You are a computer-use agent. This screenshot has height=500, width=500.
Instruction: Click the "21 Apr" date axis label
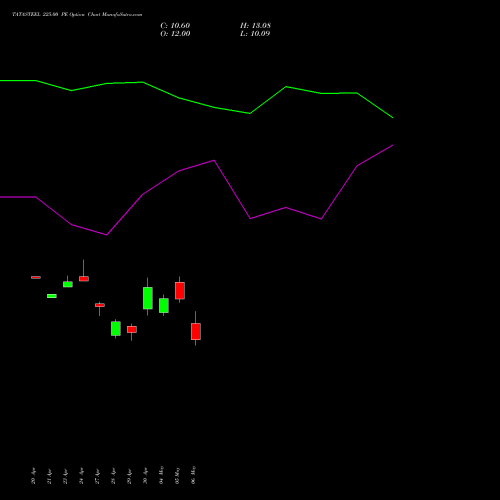click(49, 476)
